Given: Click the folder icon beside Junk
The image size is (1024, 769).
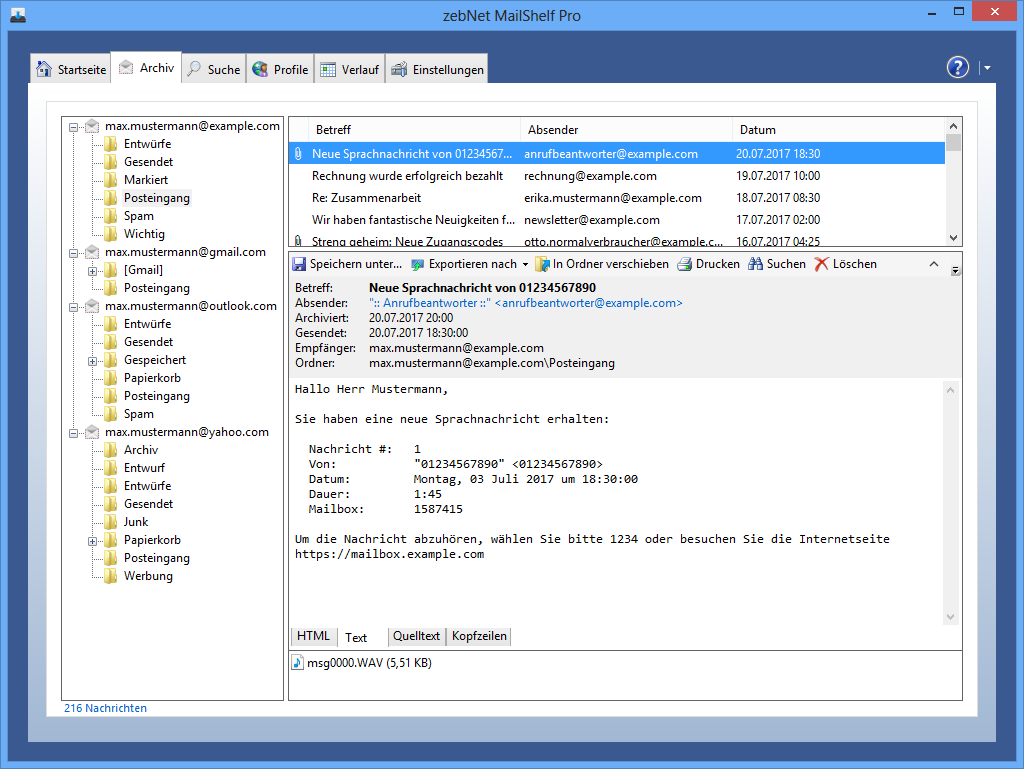Looking at the screenshot, I should [x=111, y=522].
